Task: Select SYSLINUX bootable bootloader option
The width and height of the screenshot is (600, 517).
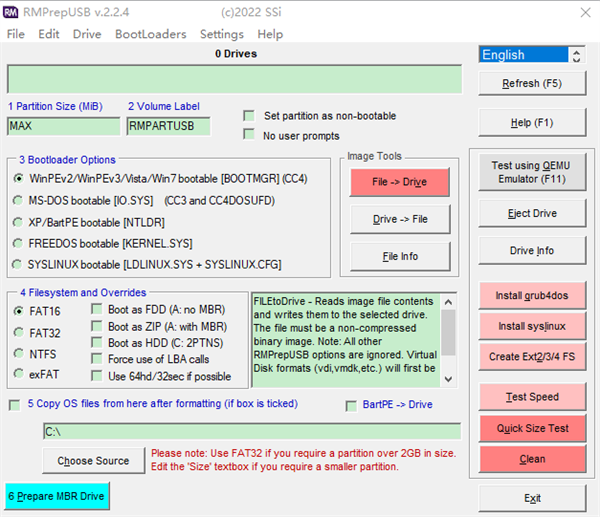Action: 19,264
